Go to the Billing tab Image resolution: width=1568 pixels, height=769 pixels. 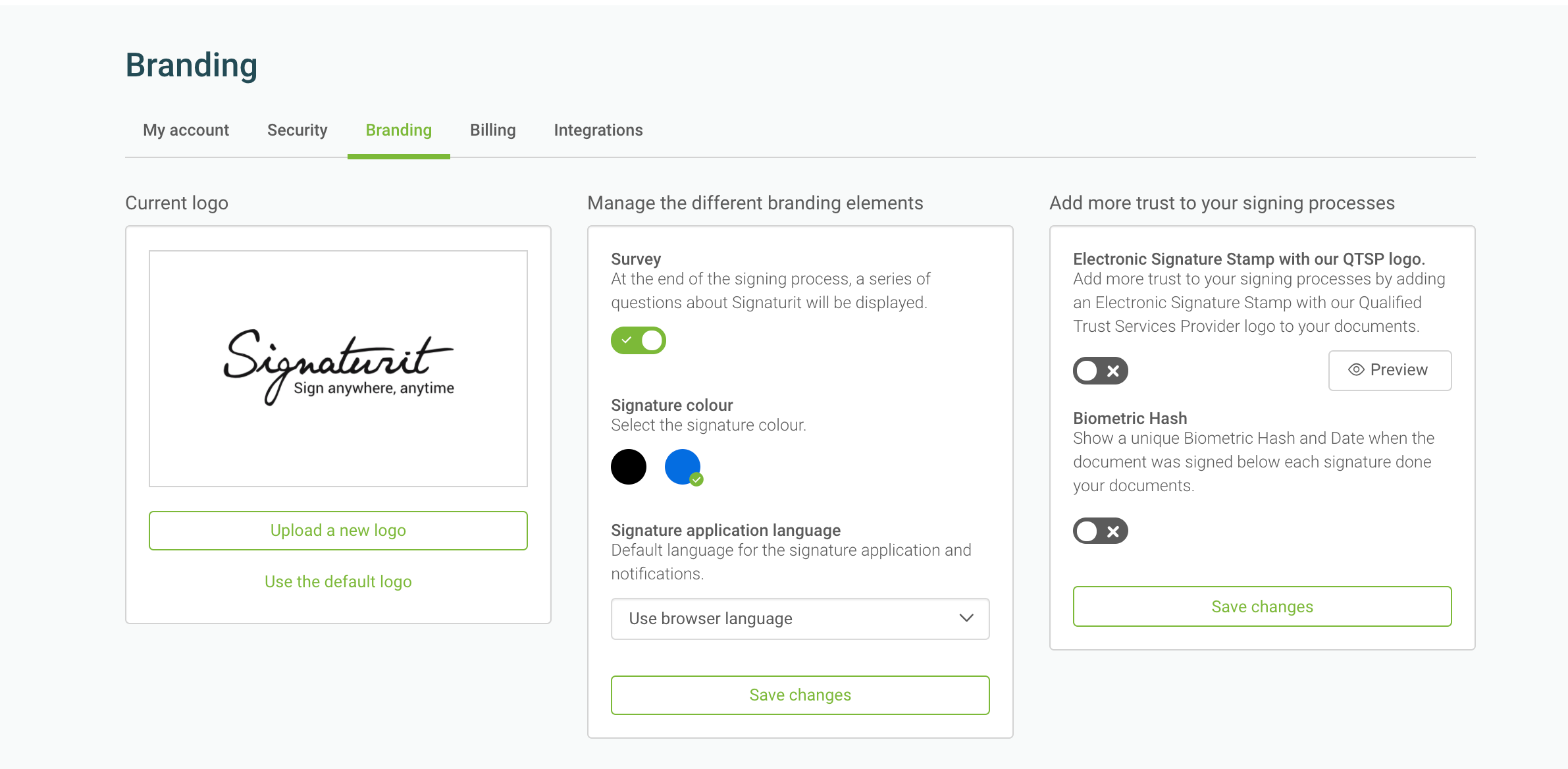[x=493, y=130]
